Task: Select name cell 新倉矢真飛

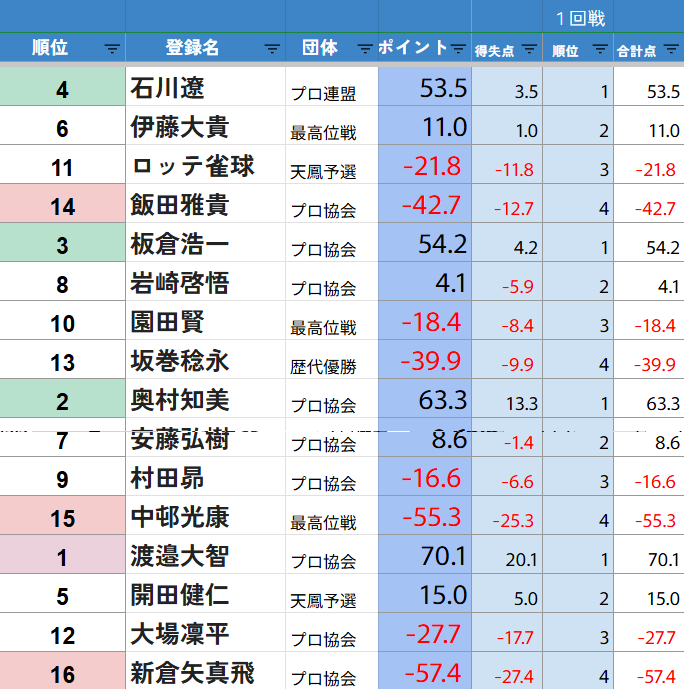Action: pos(206,671)
